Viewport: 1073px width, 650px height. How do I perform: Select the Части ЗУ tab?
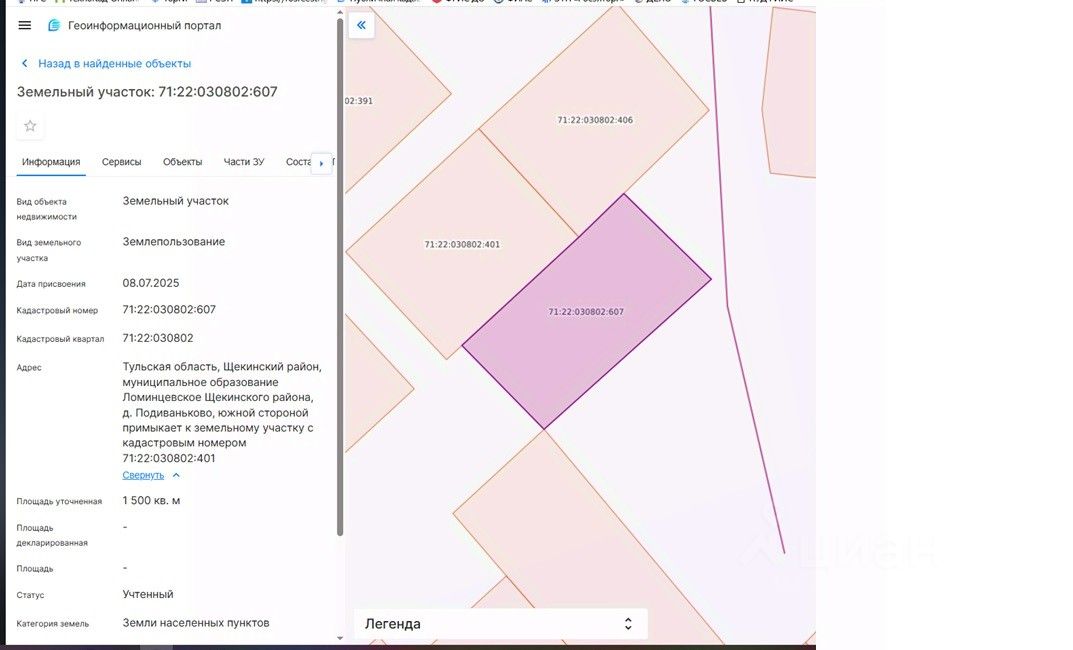[244, 162]
